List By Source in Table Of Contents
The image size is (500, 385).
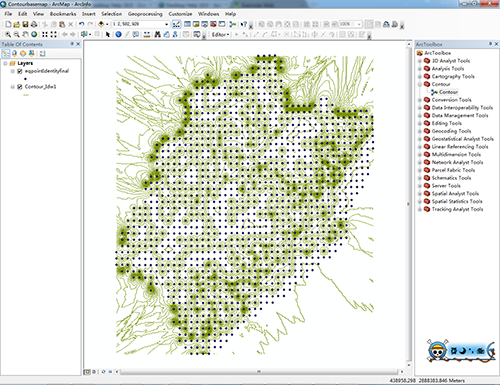pos(14,53)
